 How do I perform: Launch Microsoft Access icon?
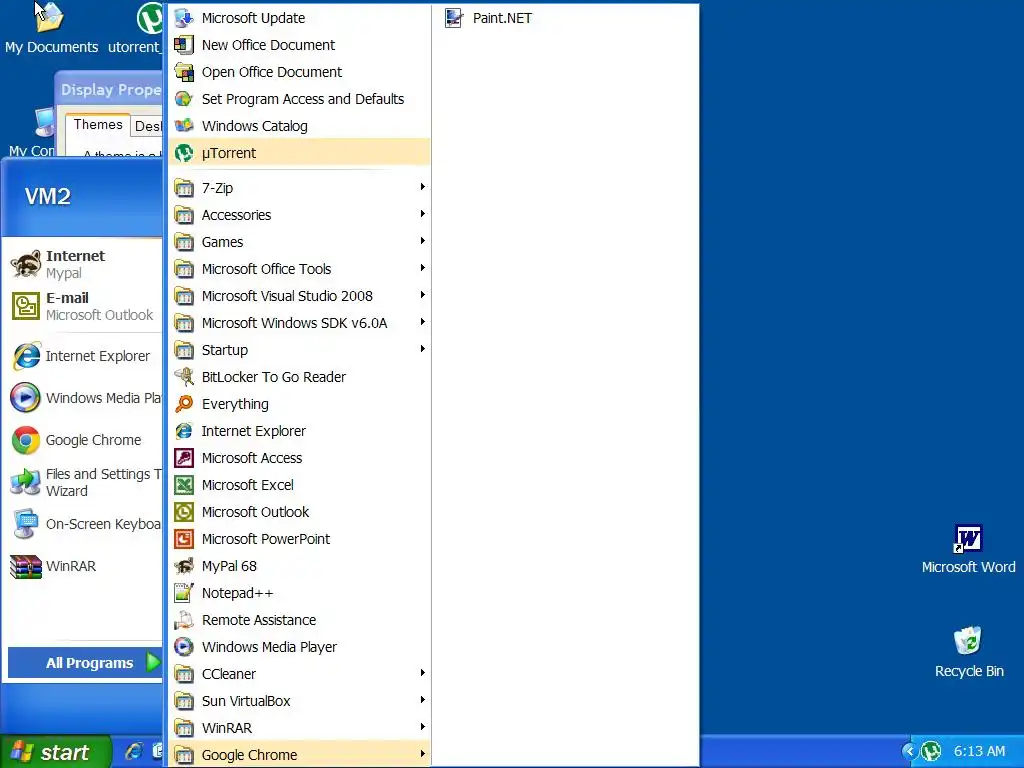click(x=184, y=458)
